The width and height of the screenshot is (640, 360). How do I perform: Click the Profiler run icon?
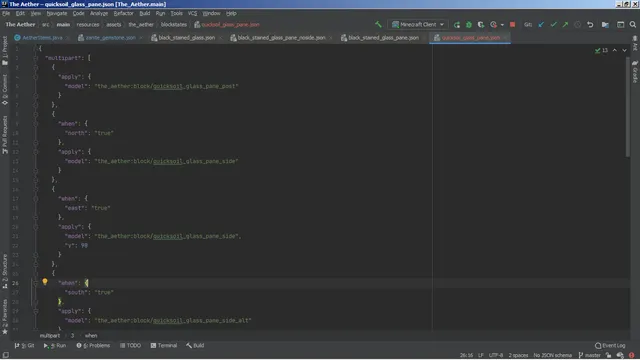click(x=493, y=25)
